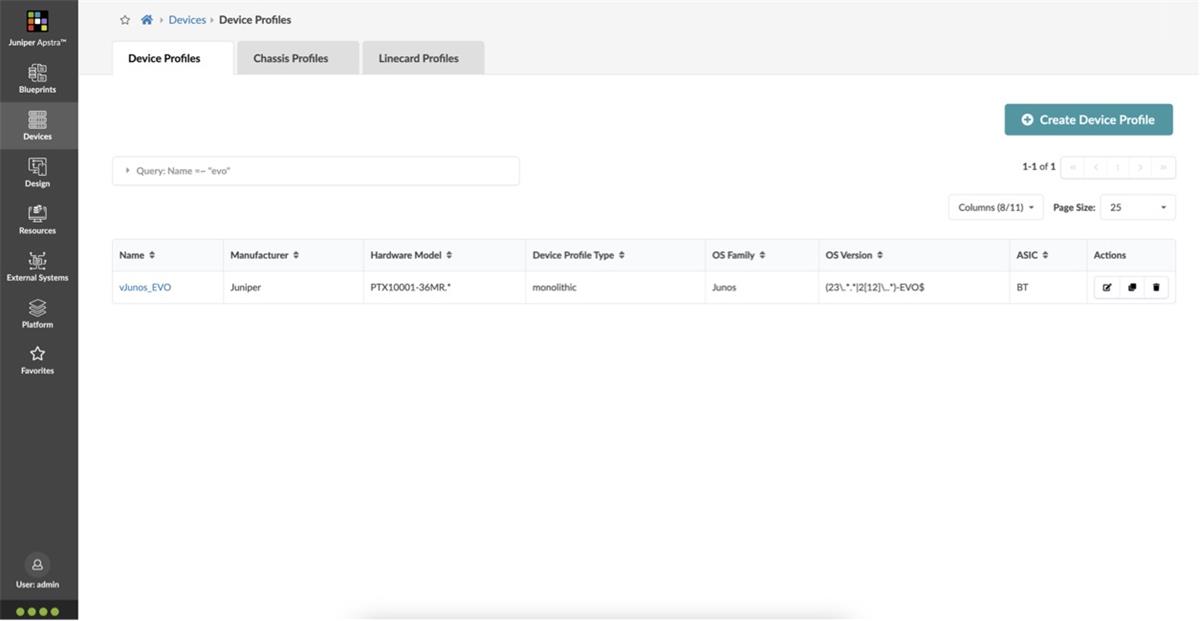1200x621 pixels.
Task: Open the Columns (8/11) dropdown
Action: click(x=995, y=207)
